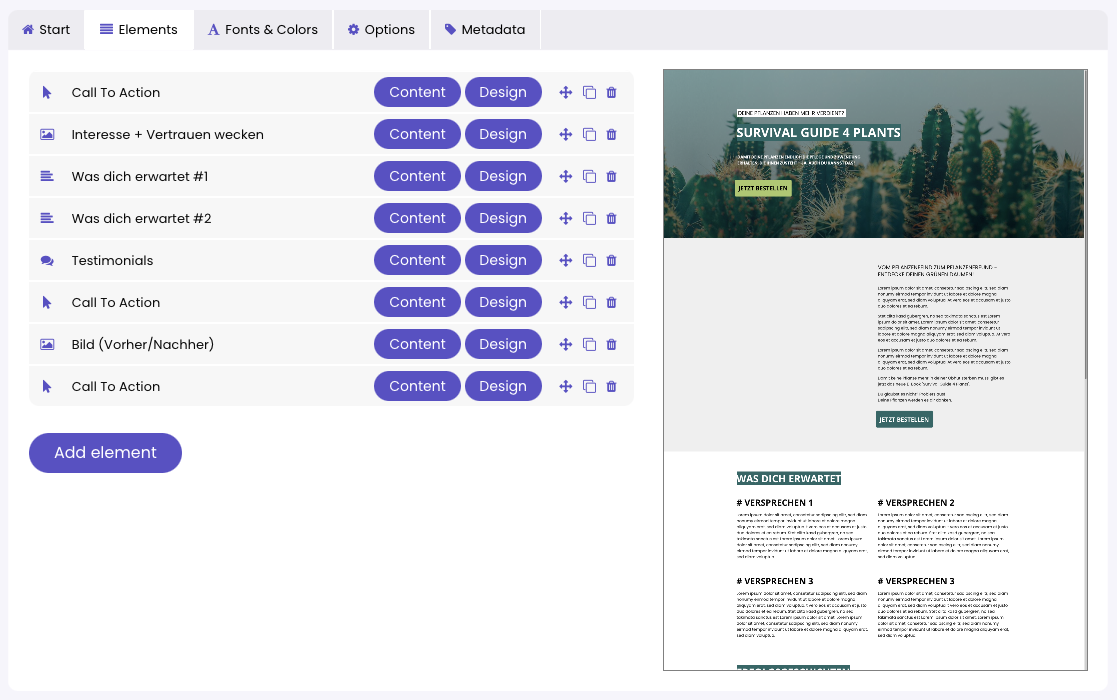Delete the Testimonials element
The image size is (1117, 700).
pyautogui.click(x=612, y=261)
